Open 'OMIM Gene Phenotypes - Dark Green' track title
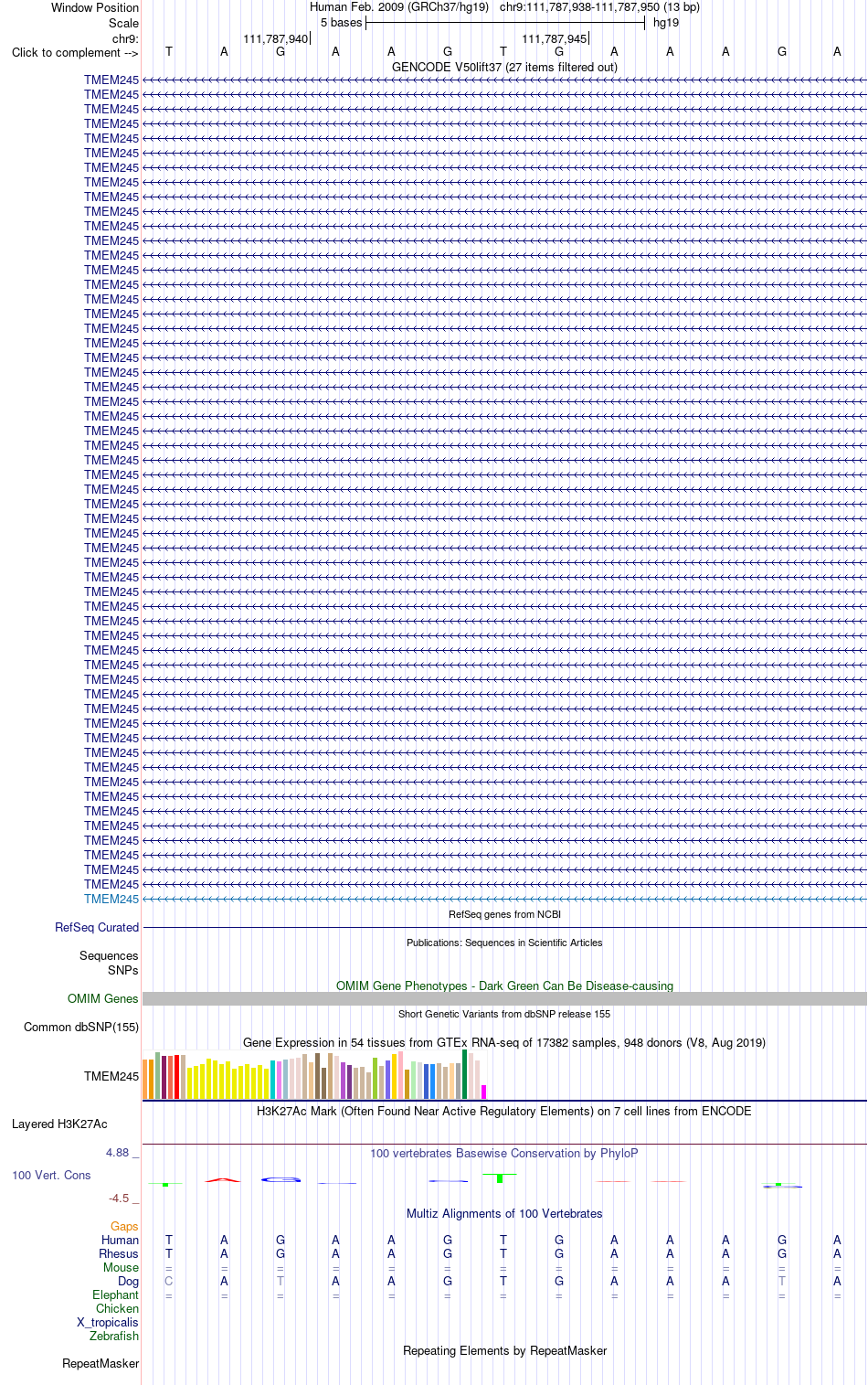 tap(504, 985)
